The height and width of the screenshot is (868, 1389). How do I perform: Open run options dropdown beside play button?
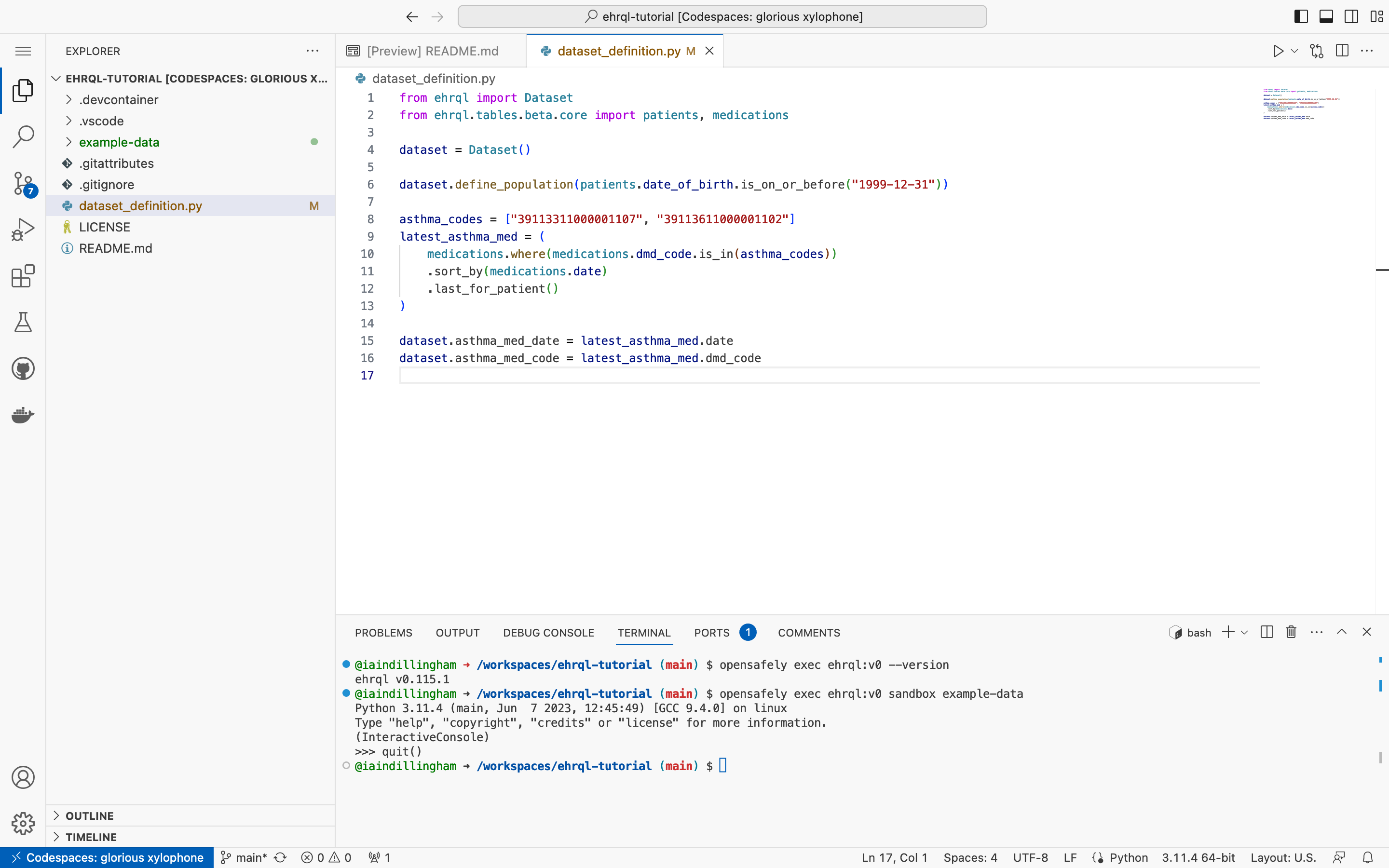[1295, 51]
